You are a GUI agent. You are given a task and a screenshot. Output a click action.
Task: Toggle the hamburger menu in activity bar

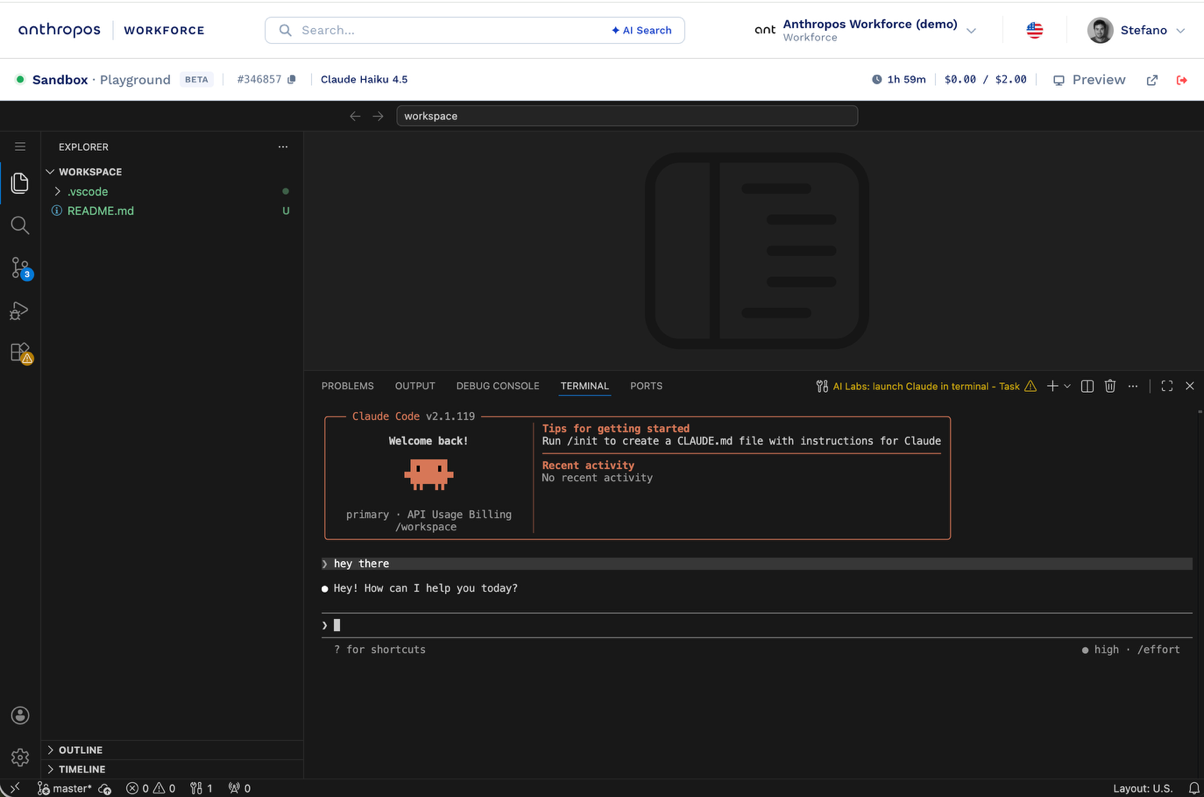(x=20, y=147)
